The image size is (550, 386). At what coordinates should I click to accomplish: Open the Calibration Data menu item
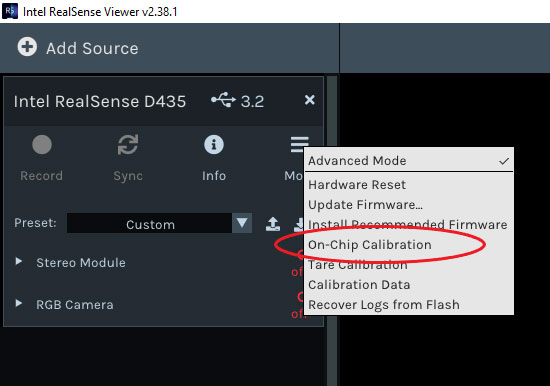click(x=359, y=285)
